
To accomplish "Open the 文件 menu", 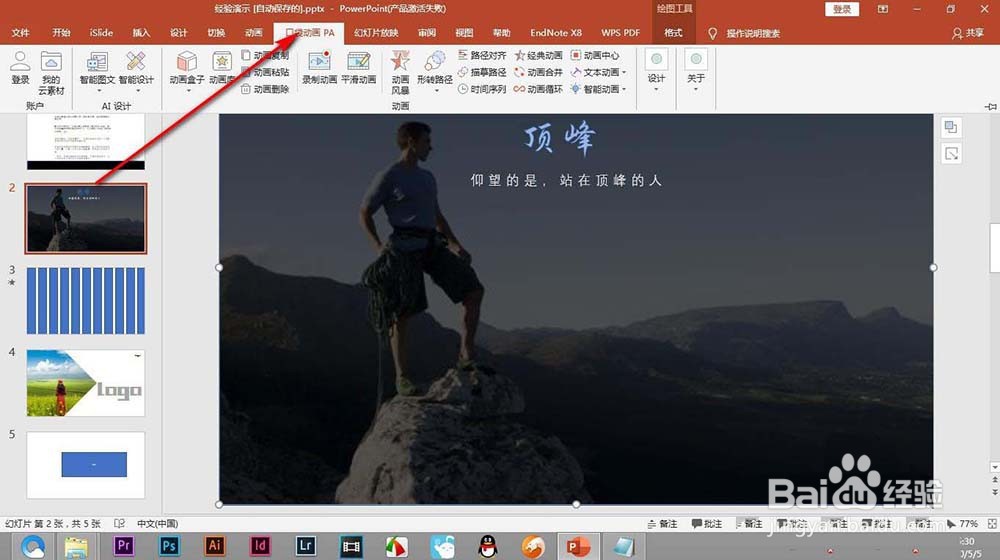I will (x=20, y=33).
